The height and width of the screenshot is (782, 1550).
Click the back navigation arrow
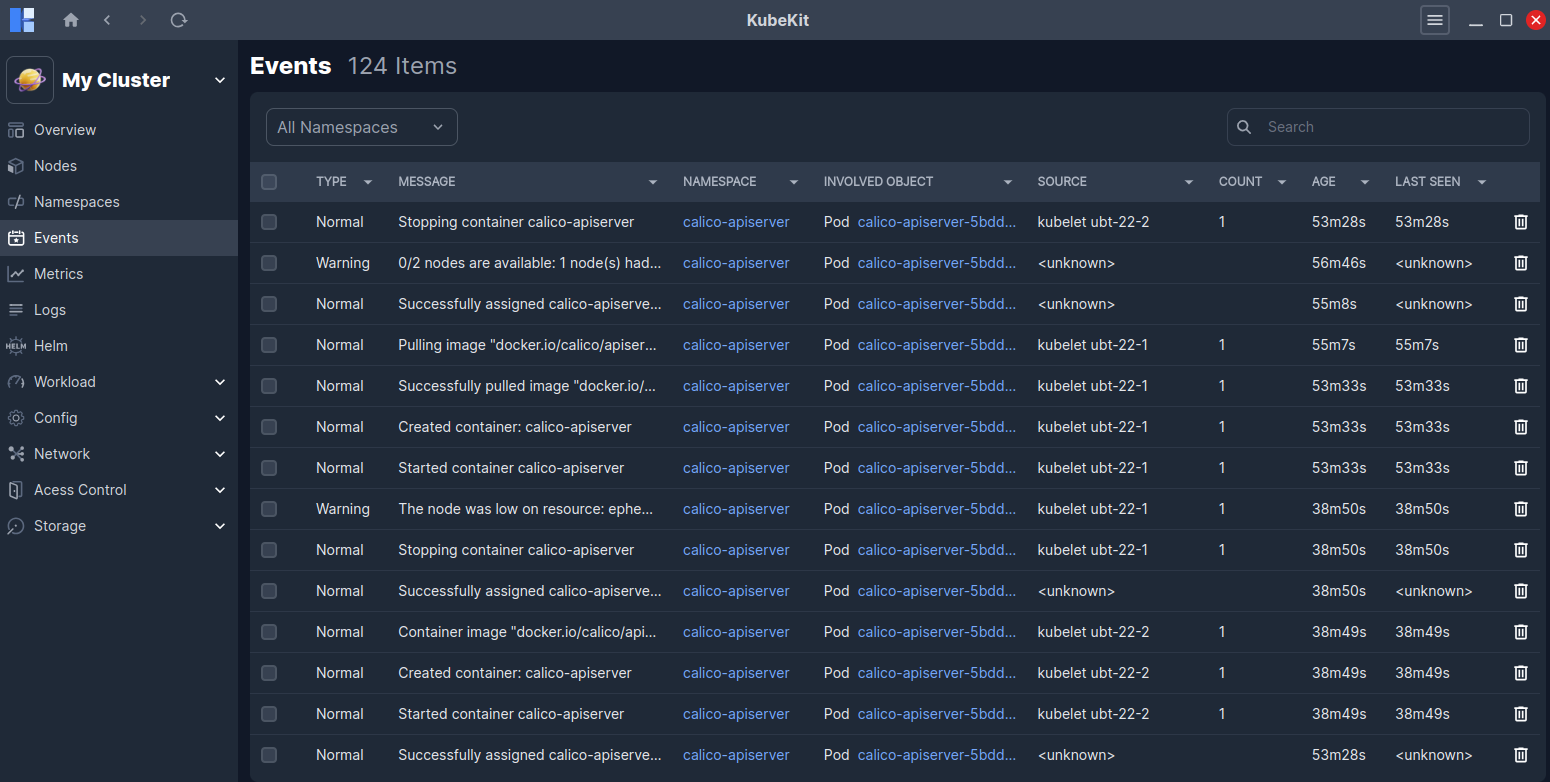(x=107, y=20)
